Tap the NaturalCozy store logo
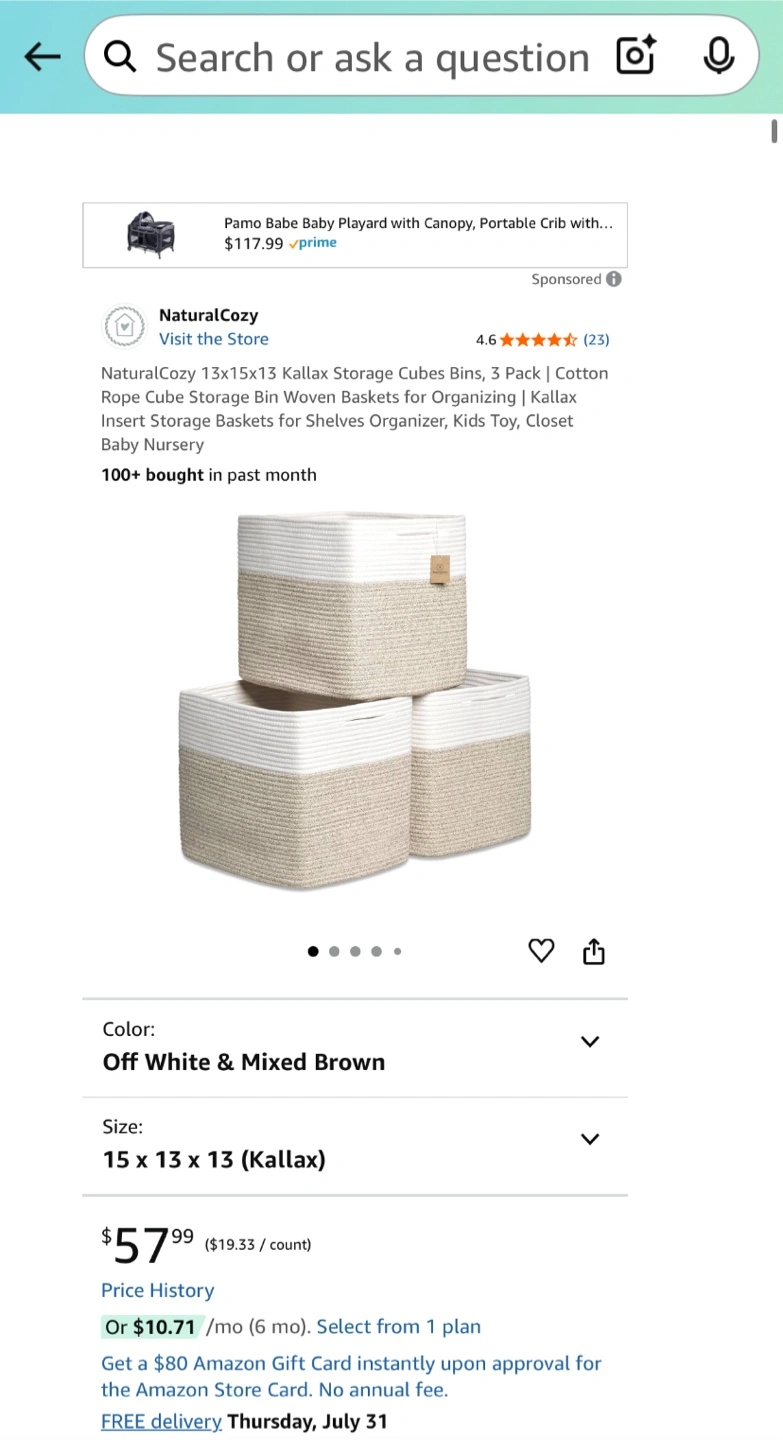 click(x=125, y=326)
